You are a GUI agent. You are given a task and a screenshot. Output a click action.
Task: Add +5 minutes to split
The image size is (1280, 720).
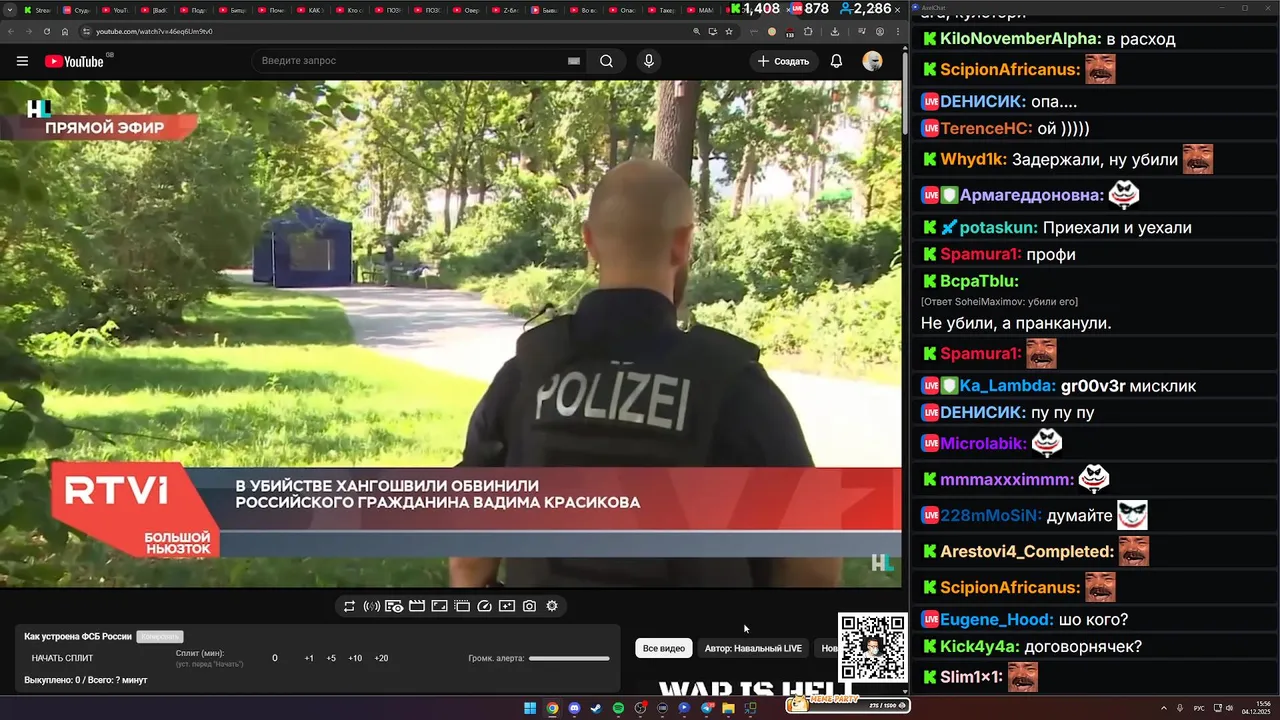331,658
